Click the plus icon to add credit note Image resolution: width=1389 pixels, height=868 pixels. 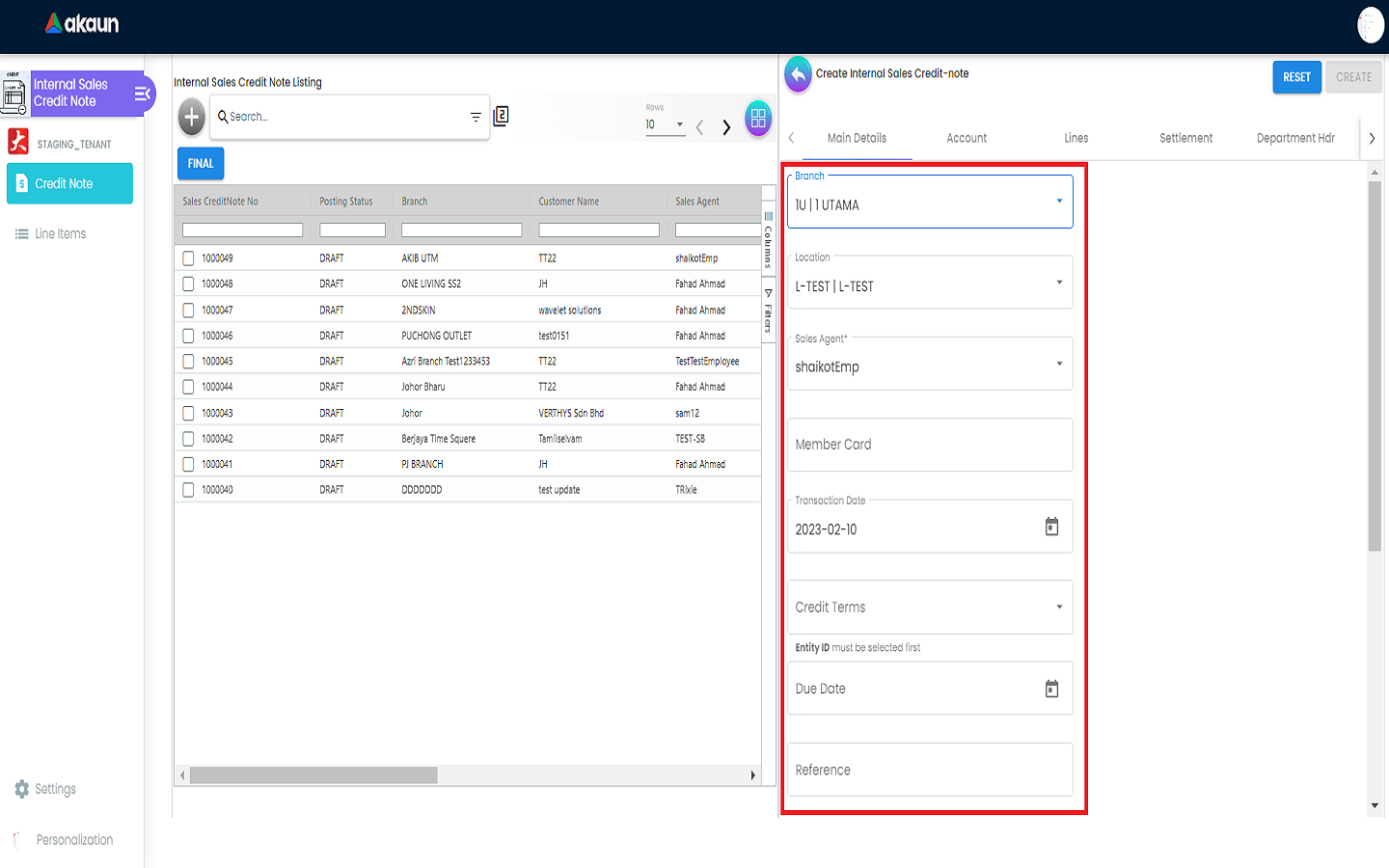point(192,118)
